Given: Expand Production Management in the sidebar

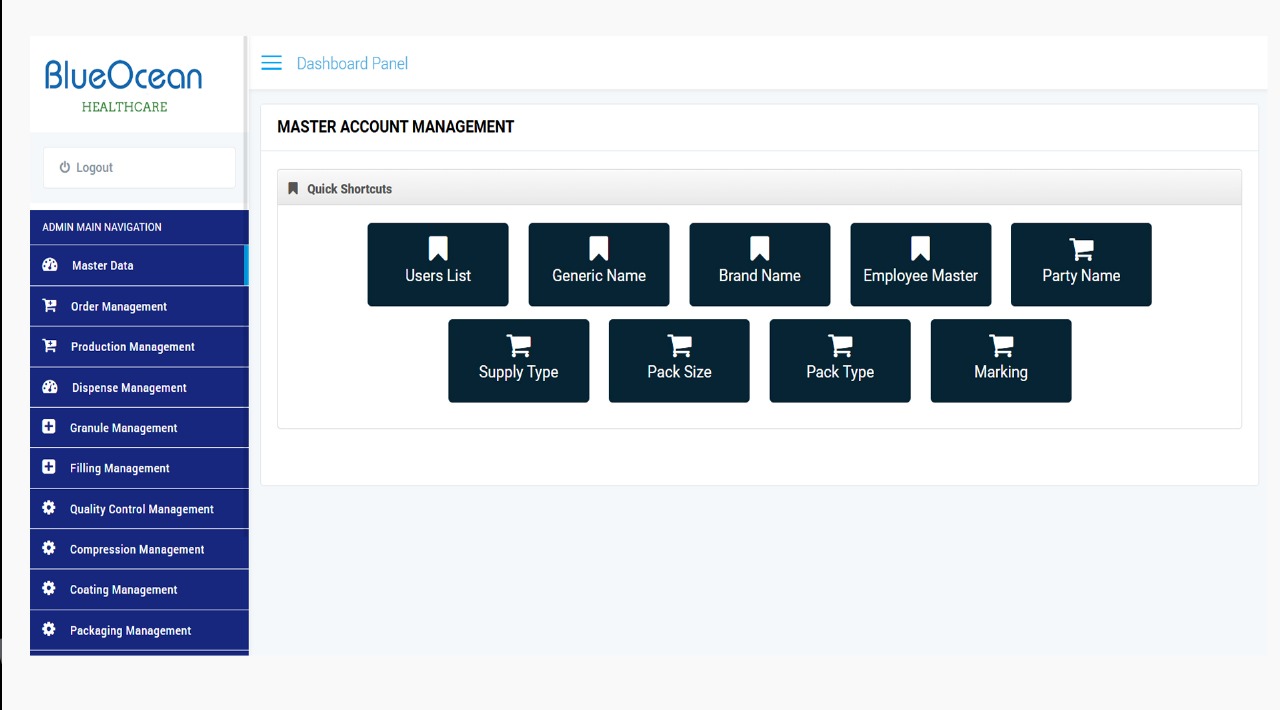Looking at the screenshot, I should pos(133,347).
